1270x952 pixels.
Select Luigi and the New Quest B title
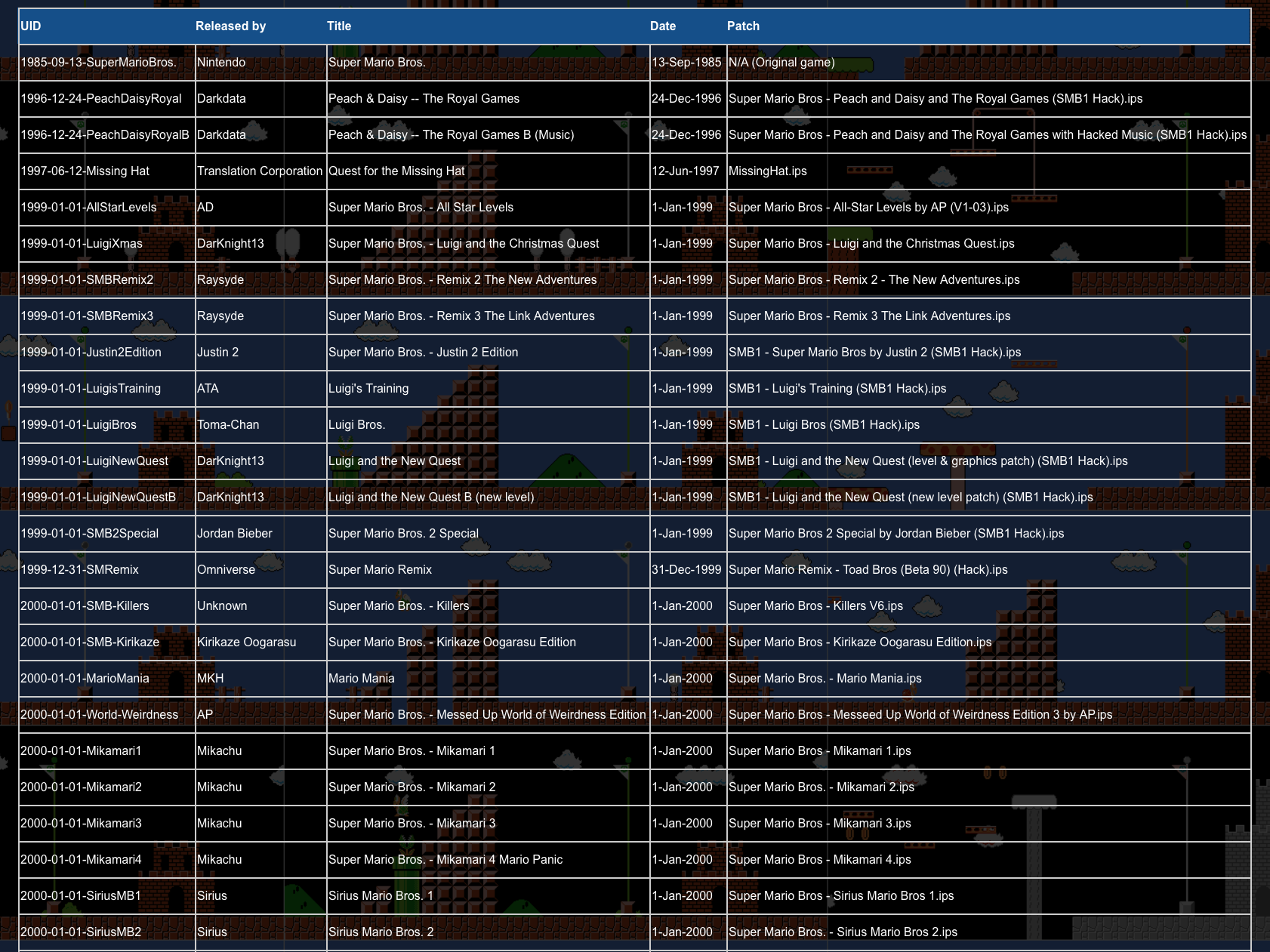click(x=488, y=498)
